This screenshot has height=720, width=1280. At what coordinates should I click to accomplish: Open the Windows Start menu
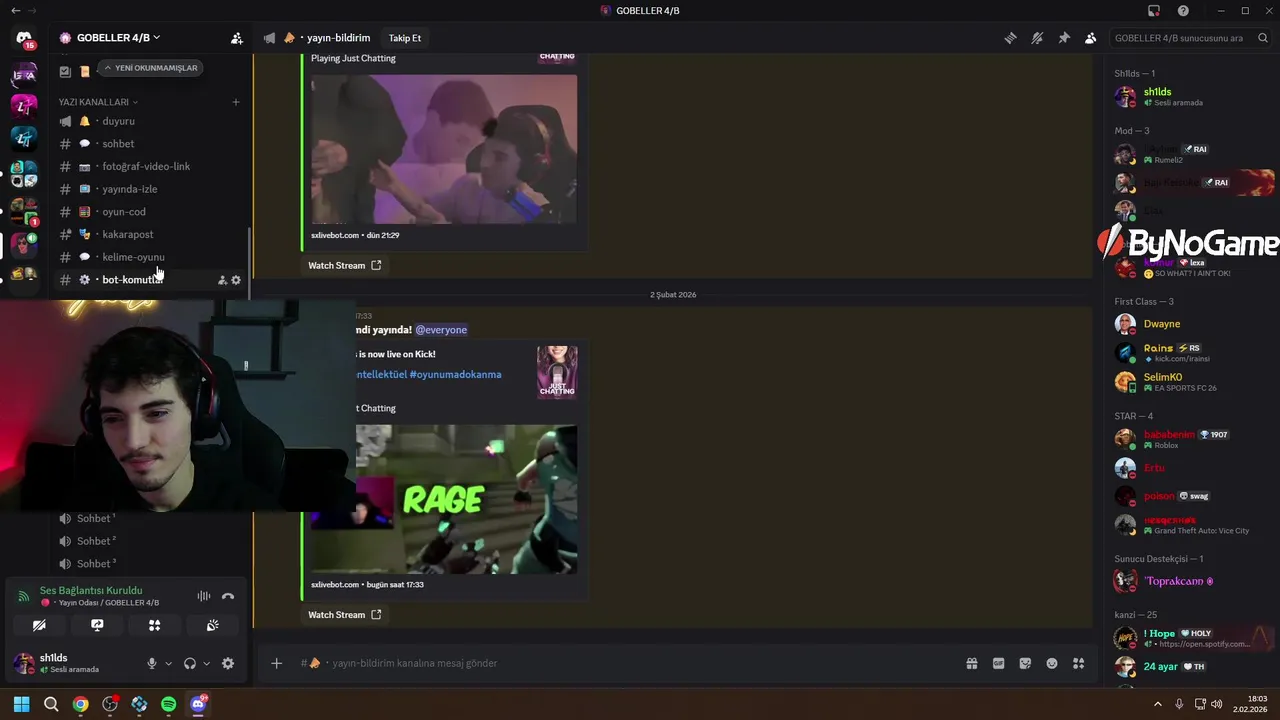pyautogui.click(x=21, y=704)
